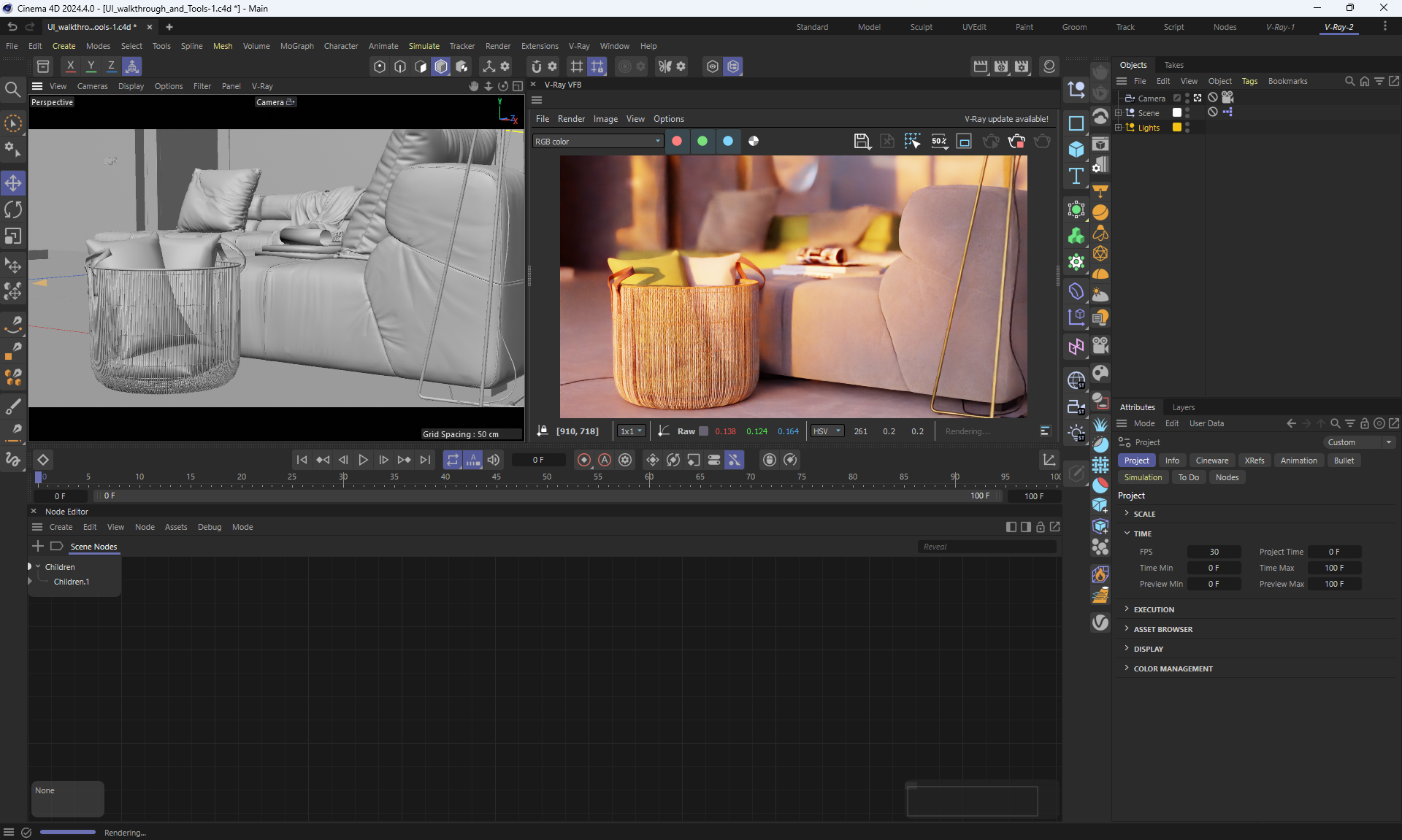1402x840 pixels.
Task: Click the Record Active Objects button
Action: pyautogui.click(x=583, y=460)
